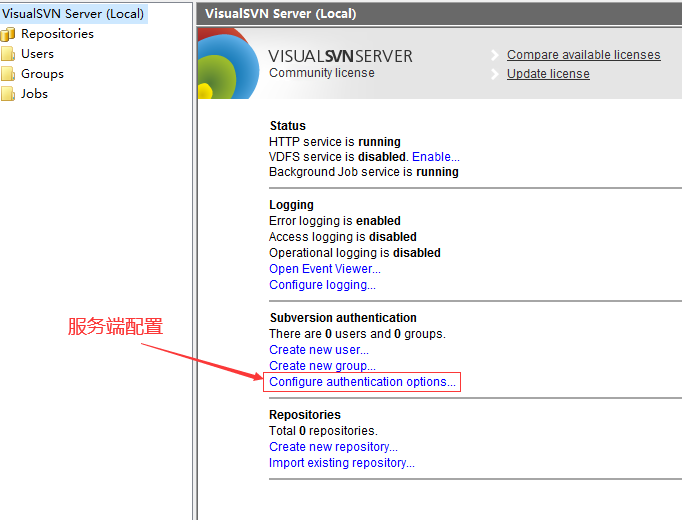
Task: Select Repositories node in the tree
Action: point(57,34)
